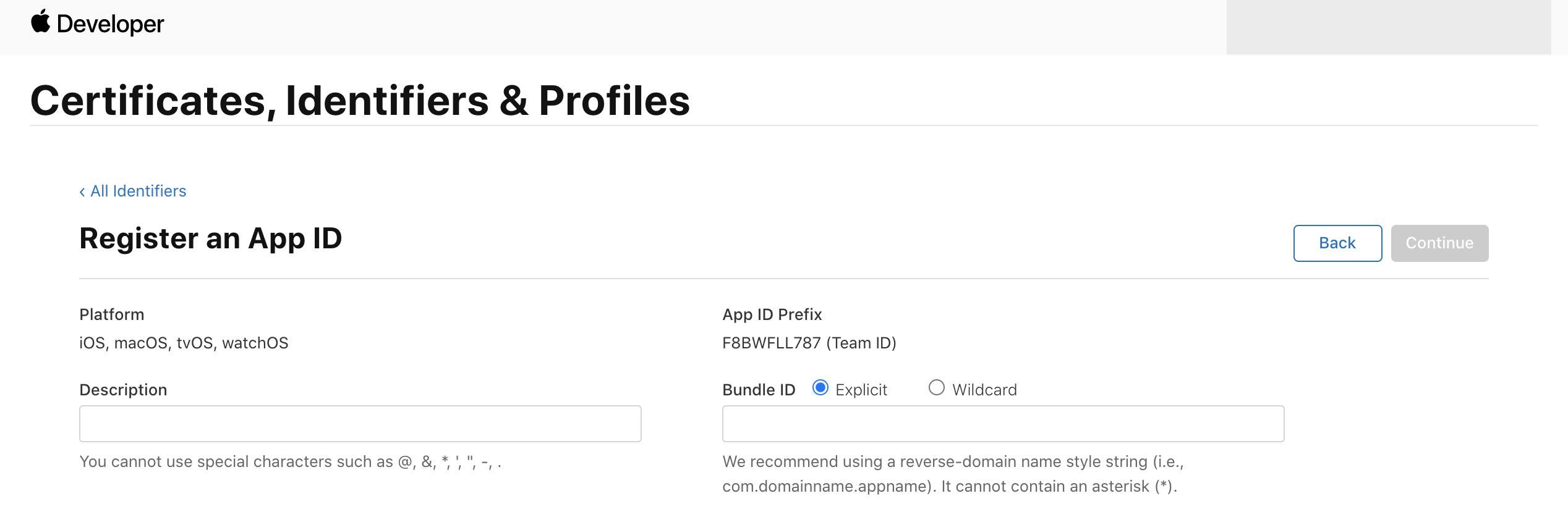Click the Platform label
Viewport: 1568px width, 530px height.
(111, 314)
